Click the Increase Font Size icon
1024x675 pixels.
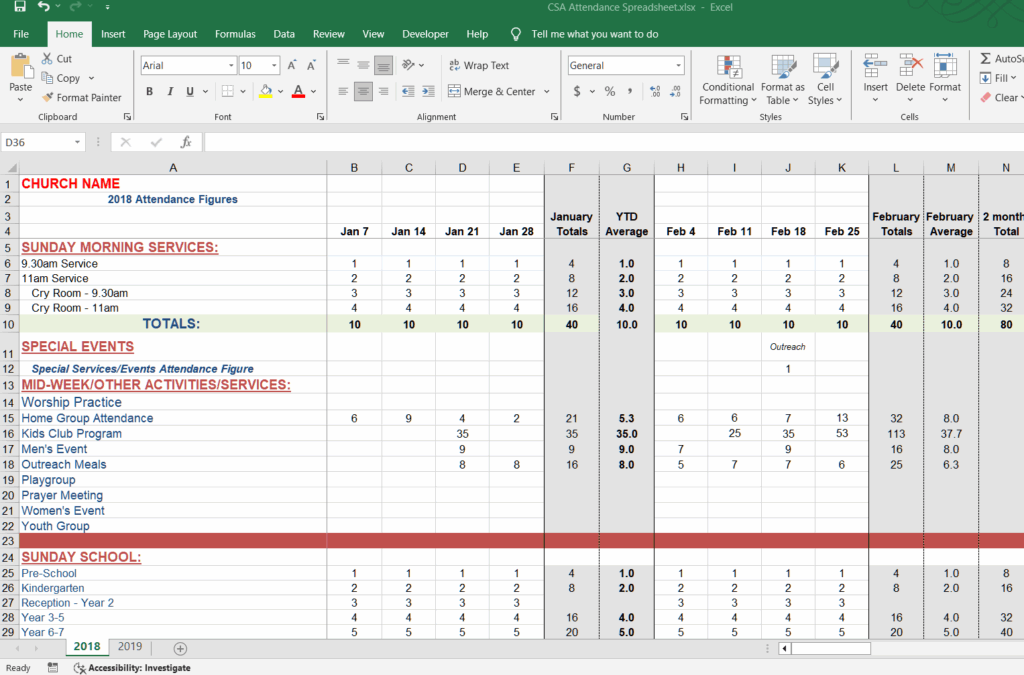click(x=293, y=66)
